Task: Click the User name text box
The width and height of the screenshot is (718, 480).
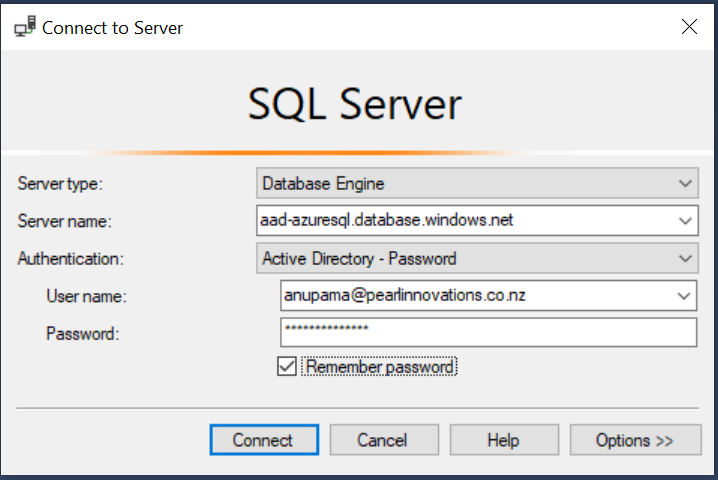Action: pos(477,295)
